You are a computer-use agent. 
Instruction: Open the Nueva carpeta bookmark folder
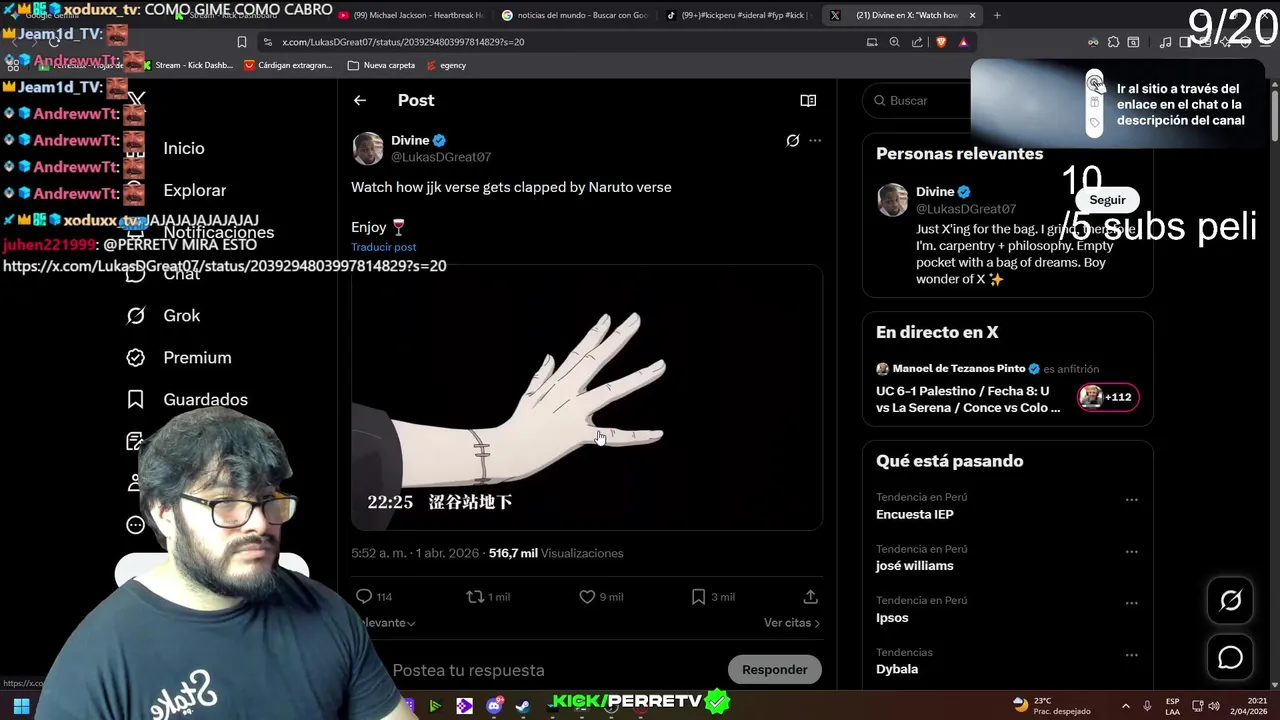click(381, 65)
